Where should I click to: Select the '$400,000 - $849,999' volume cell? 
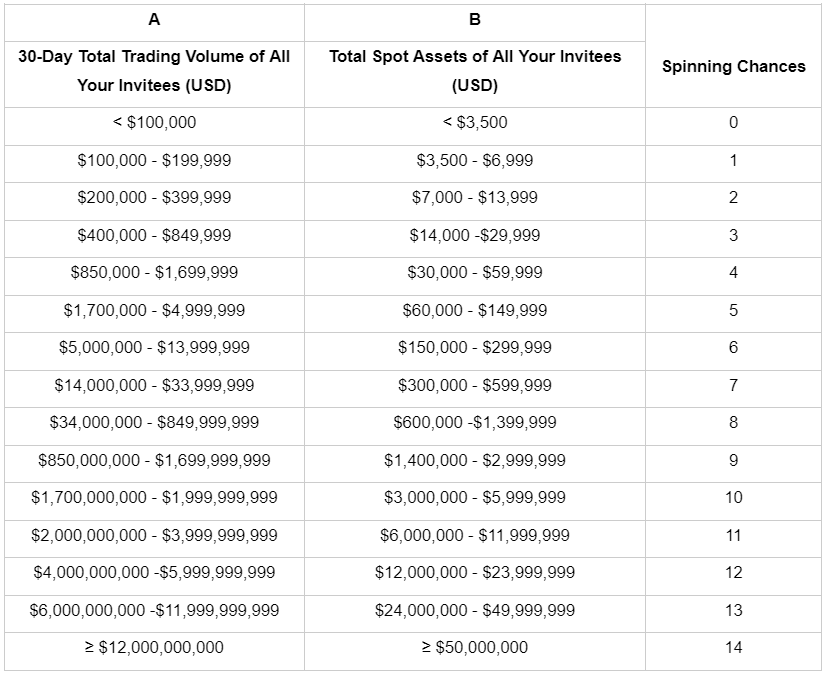tap(154, 235)
